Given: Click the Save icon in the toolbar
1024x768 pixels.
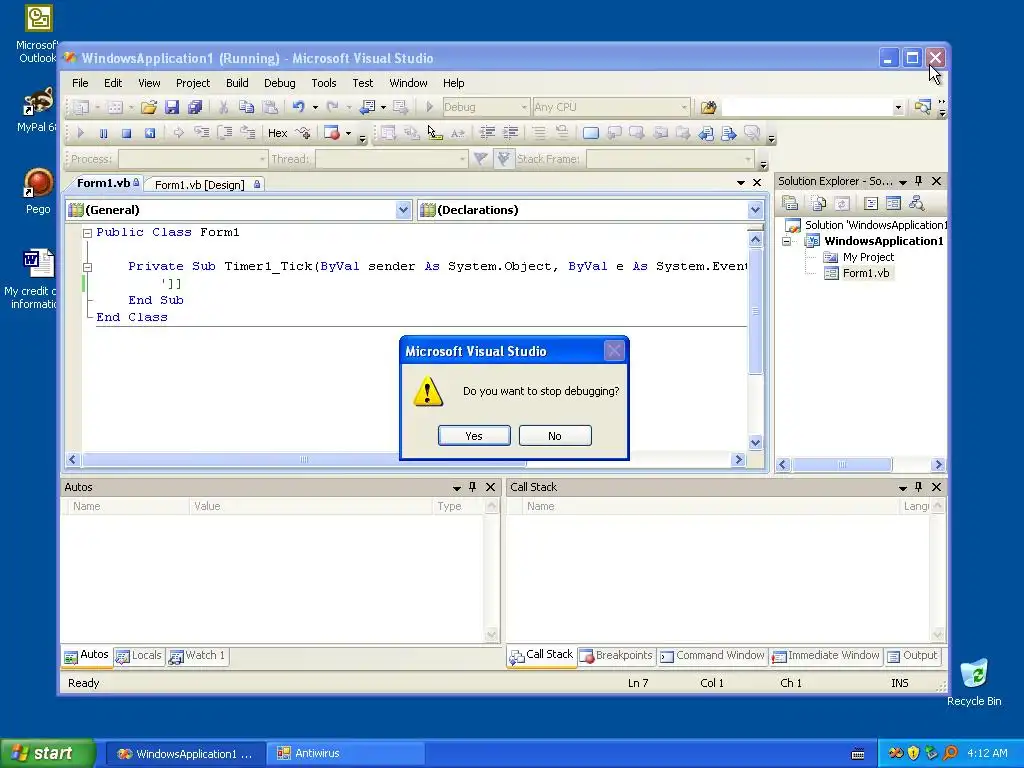Looking at the screenshot, I should point(172,107).
